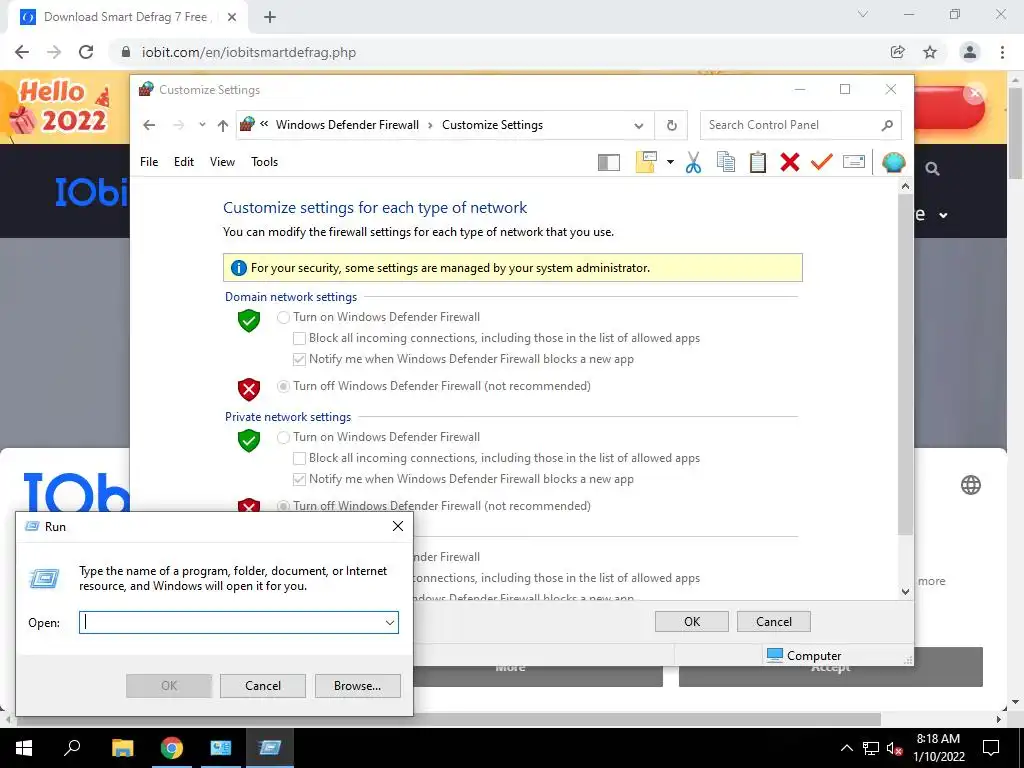This screenshot has height=768, width=1024.
Task: Click the Chrome reload page button
Action: click(x=86, y=52)
